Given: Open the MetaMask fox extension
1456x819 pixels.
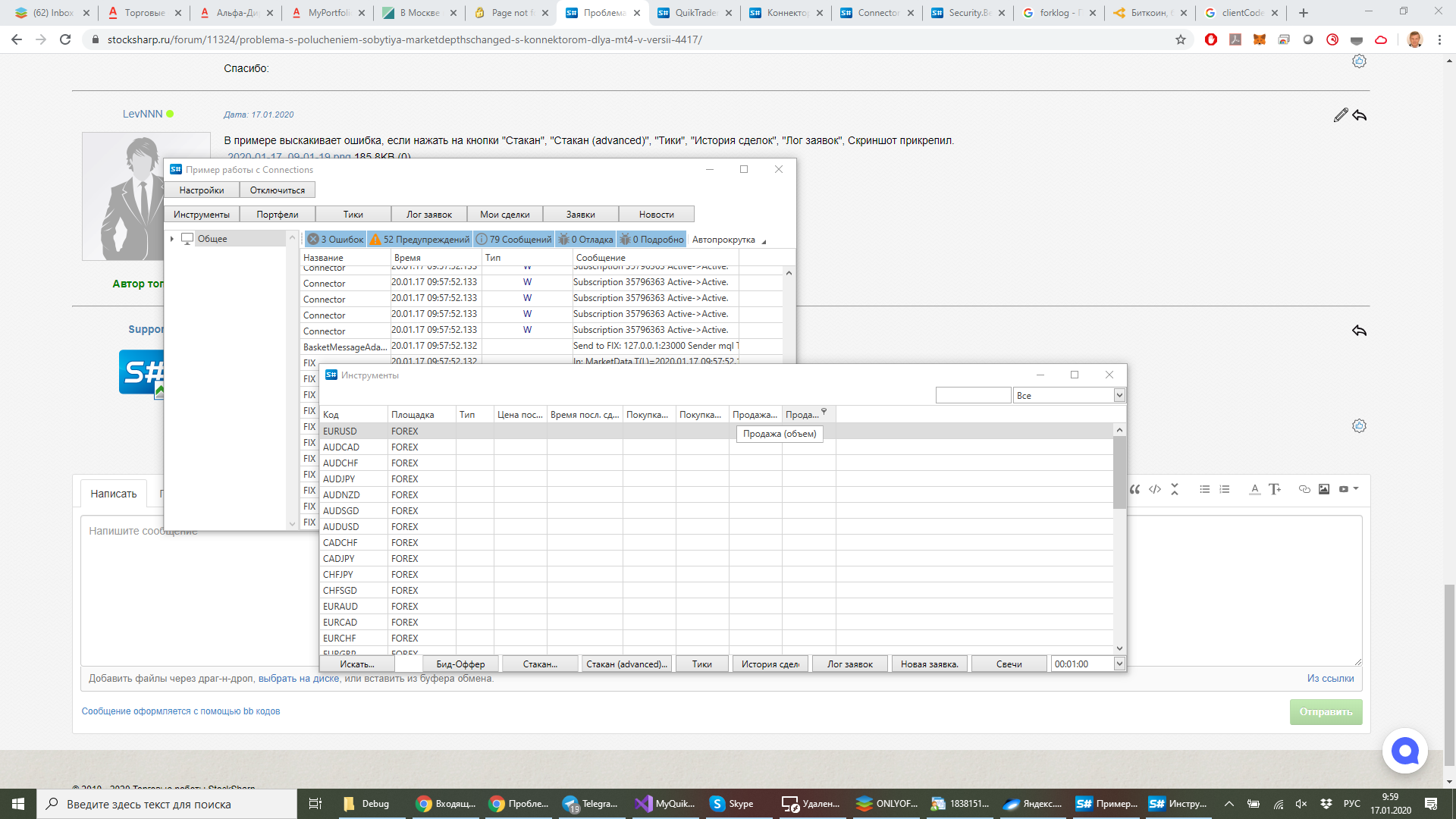Looking at the screenshot, I should [x=1260, y=39].
